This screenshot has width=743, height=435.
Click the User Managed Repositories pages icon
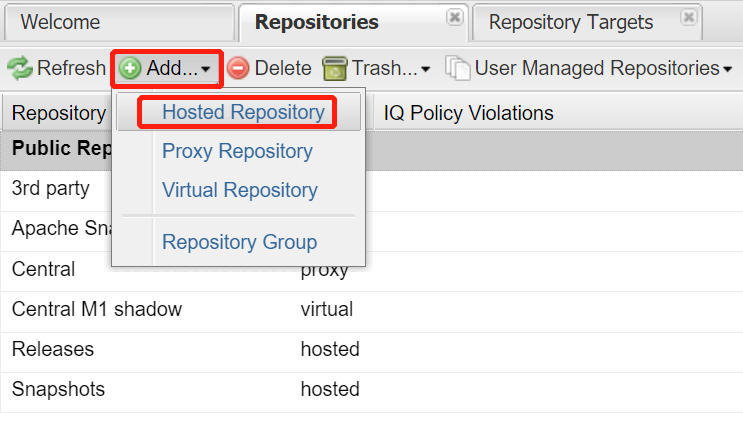click(x=458, y=68)
